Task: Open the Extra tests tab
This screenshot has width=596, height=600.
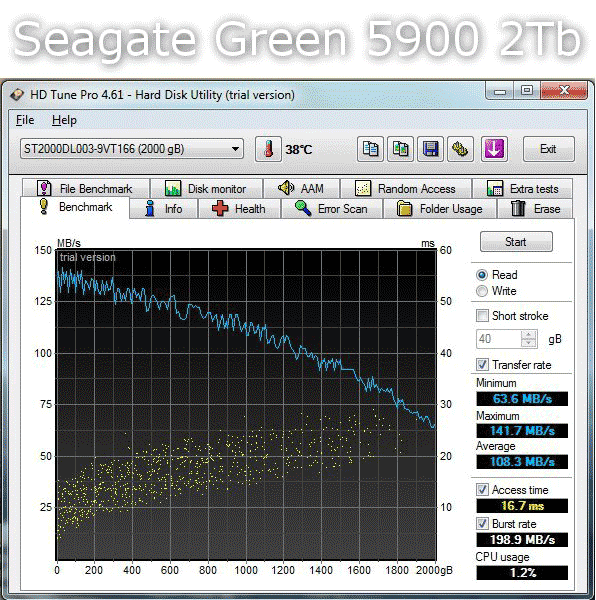Action: pyautogui.click(x=523, y=188)
